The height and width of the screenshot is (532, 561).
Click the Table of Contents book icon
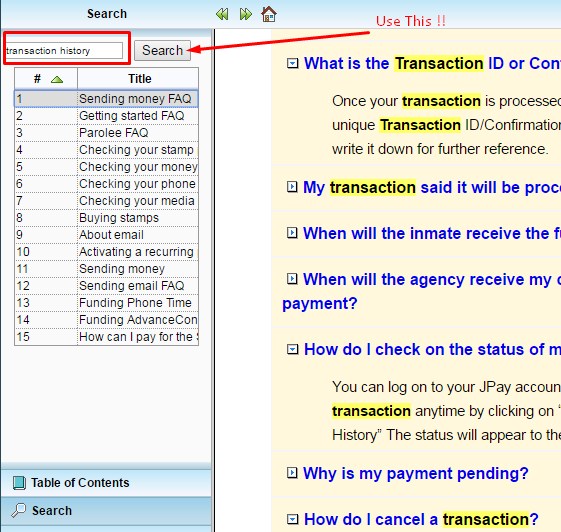[19, 483]
